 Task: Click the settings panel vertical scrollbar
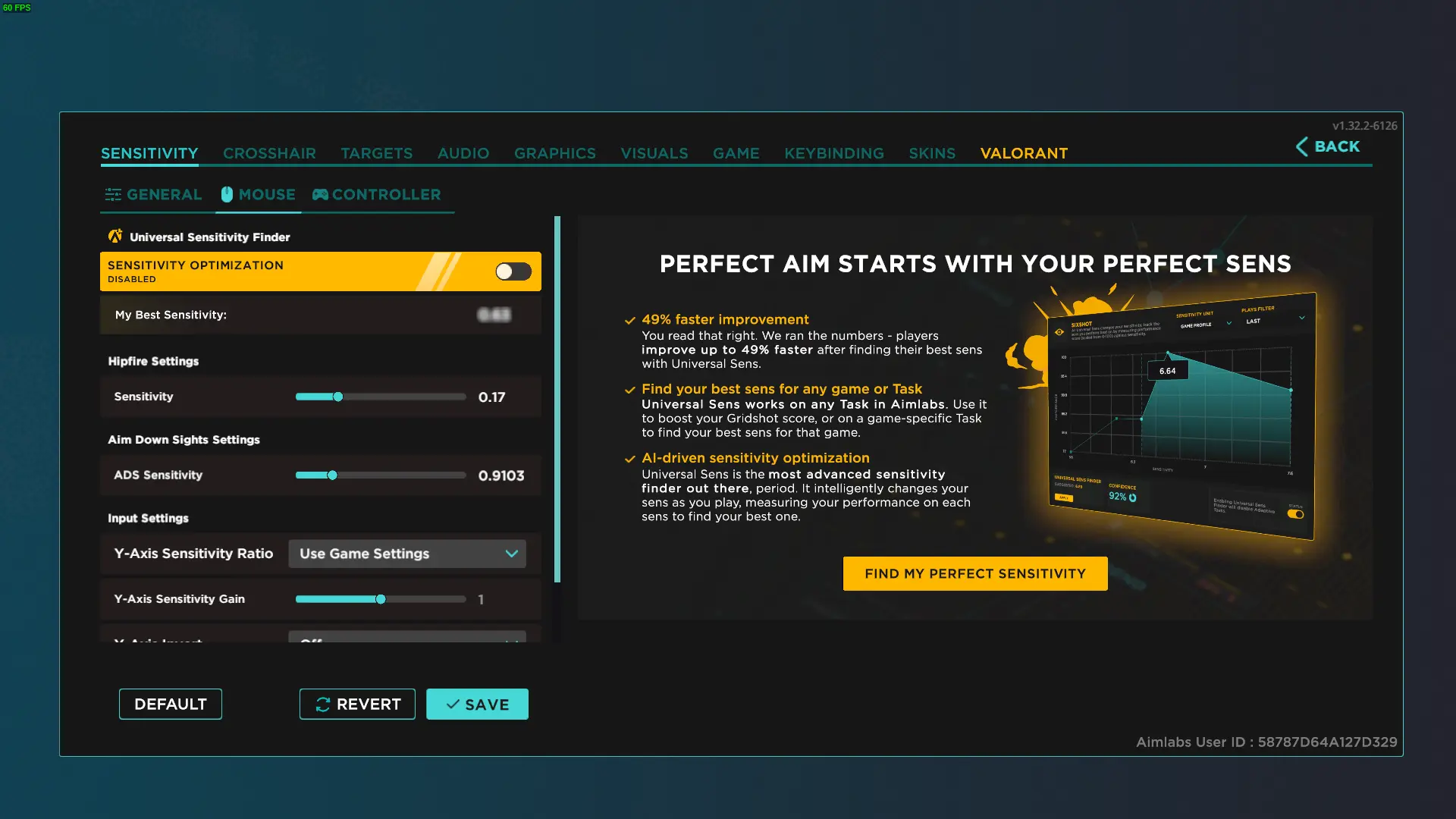click(x=557, y=400)
